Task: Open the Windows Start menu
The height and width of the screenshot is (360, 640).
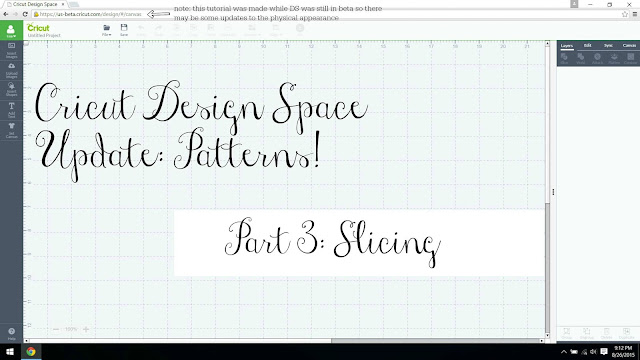Action: coord(10,351)
